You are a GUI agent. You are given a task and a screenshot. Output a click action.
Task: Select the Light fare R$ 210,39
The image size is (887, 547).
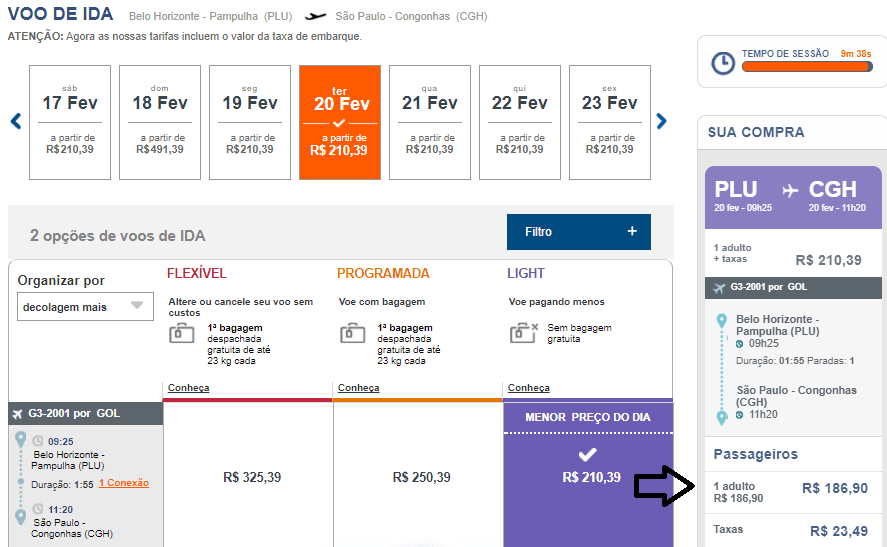591,477
